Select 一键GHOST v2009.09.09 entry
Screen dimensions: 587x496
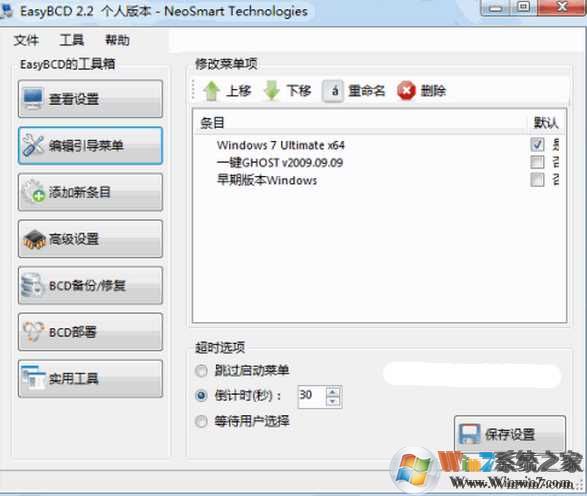(280, 162)
